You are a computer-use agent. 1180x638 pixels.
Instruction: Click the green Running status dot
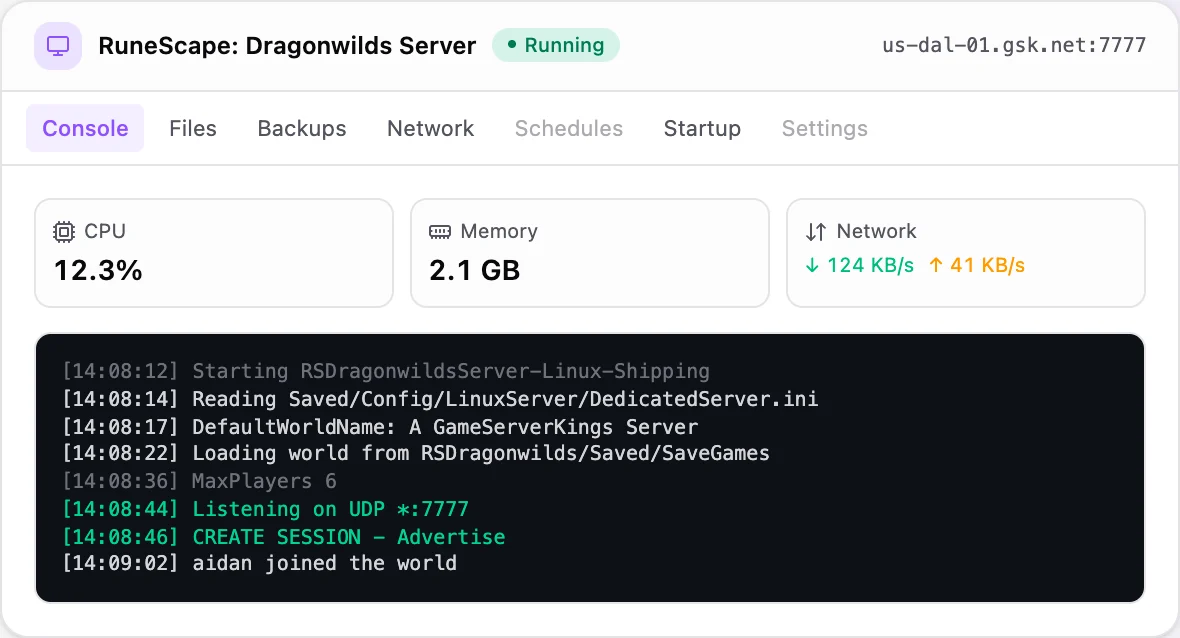[x=512, y=45]
